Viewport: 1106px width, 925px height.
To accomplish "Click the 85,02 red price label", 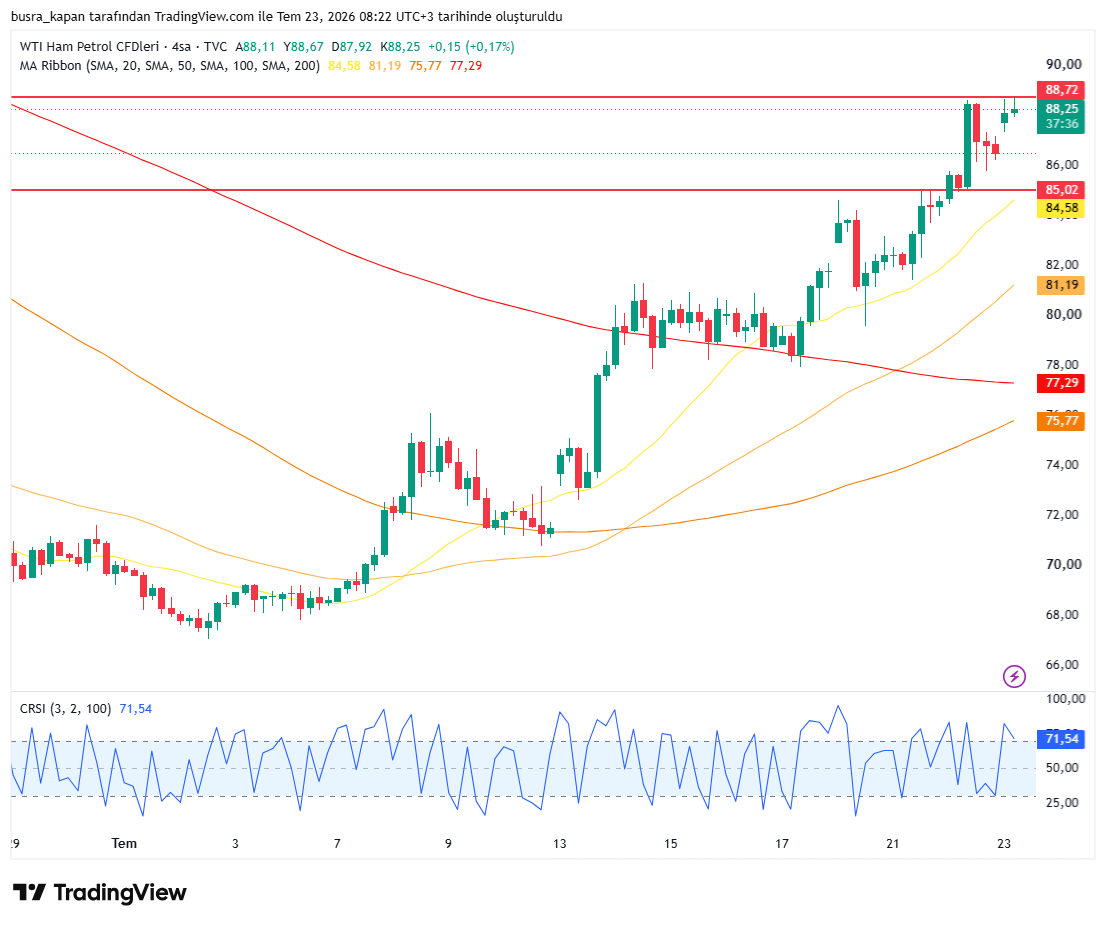I will point(1061,190).
